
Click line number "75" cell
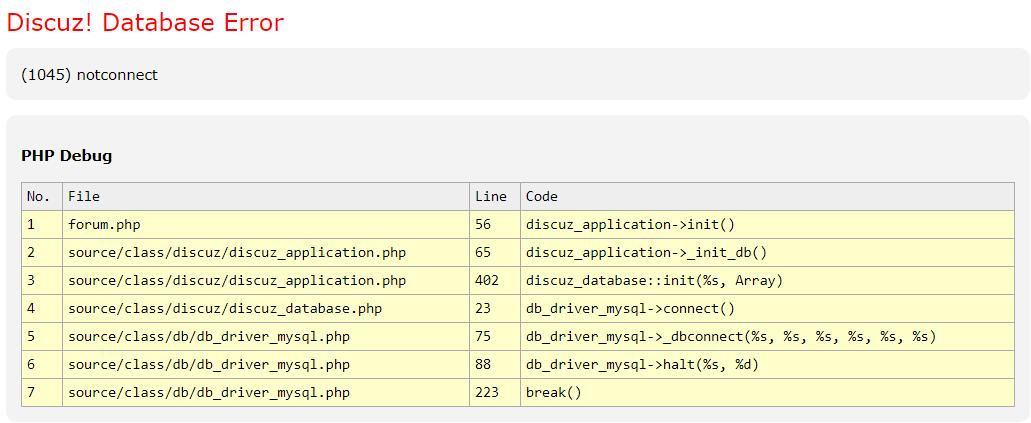click(x=494, y=337)
